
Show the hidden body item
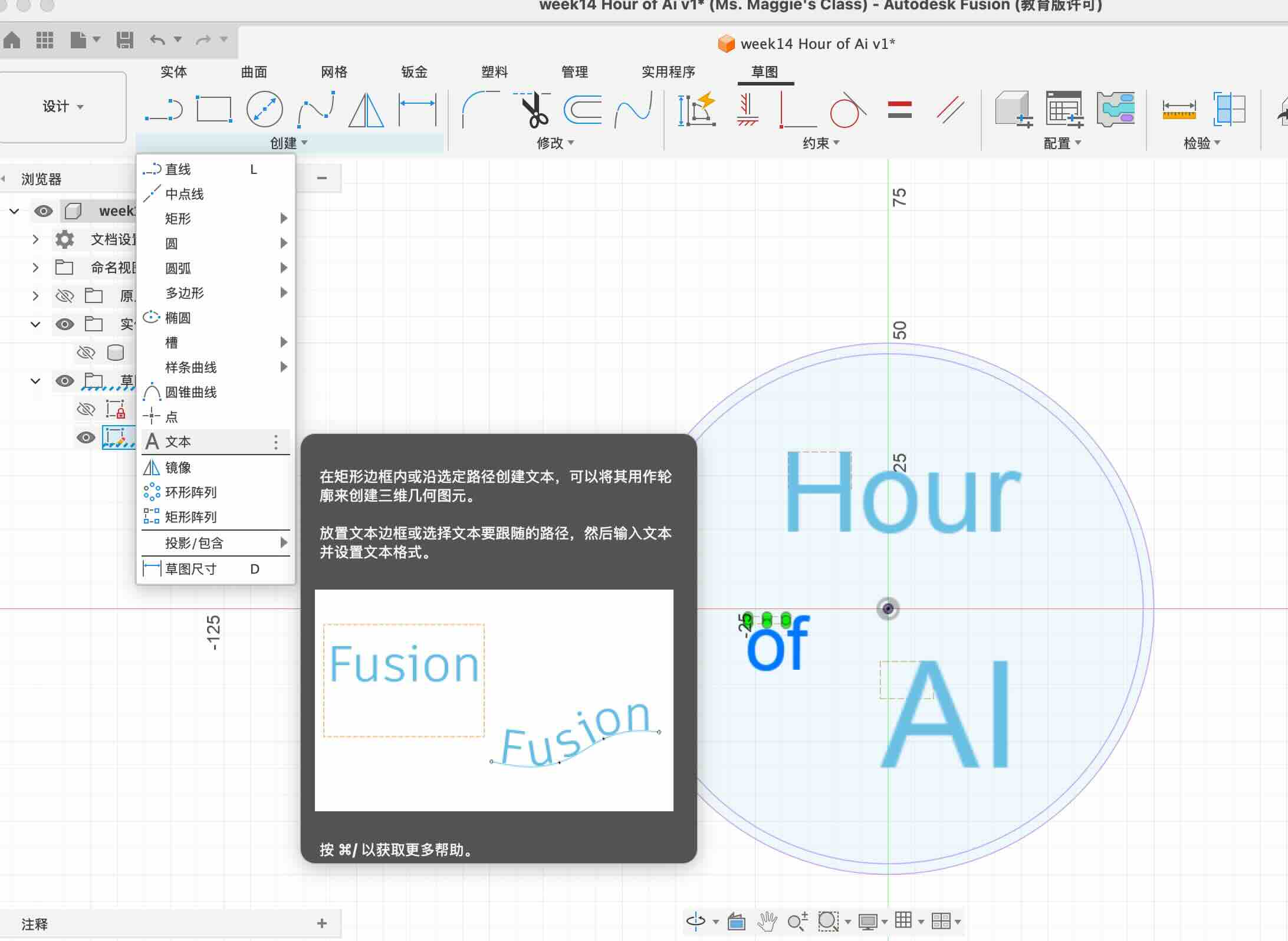point(86,353)
